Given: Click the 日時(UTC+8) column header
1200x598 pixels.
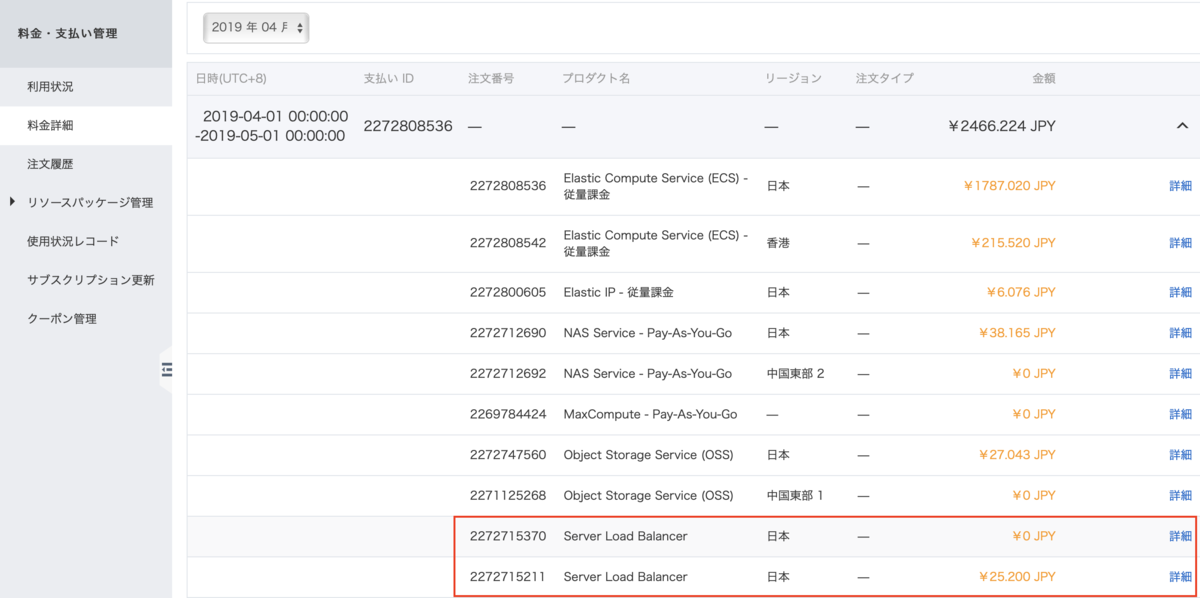Looking at the screenshot, I should click(x=233, y=78).
